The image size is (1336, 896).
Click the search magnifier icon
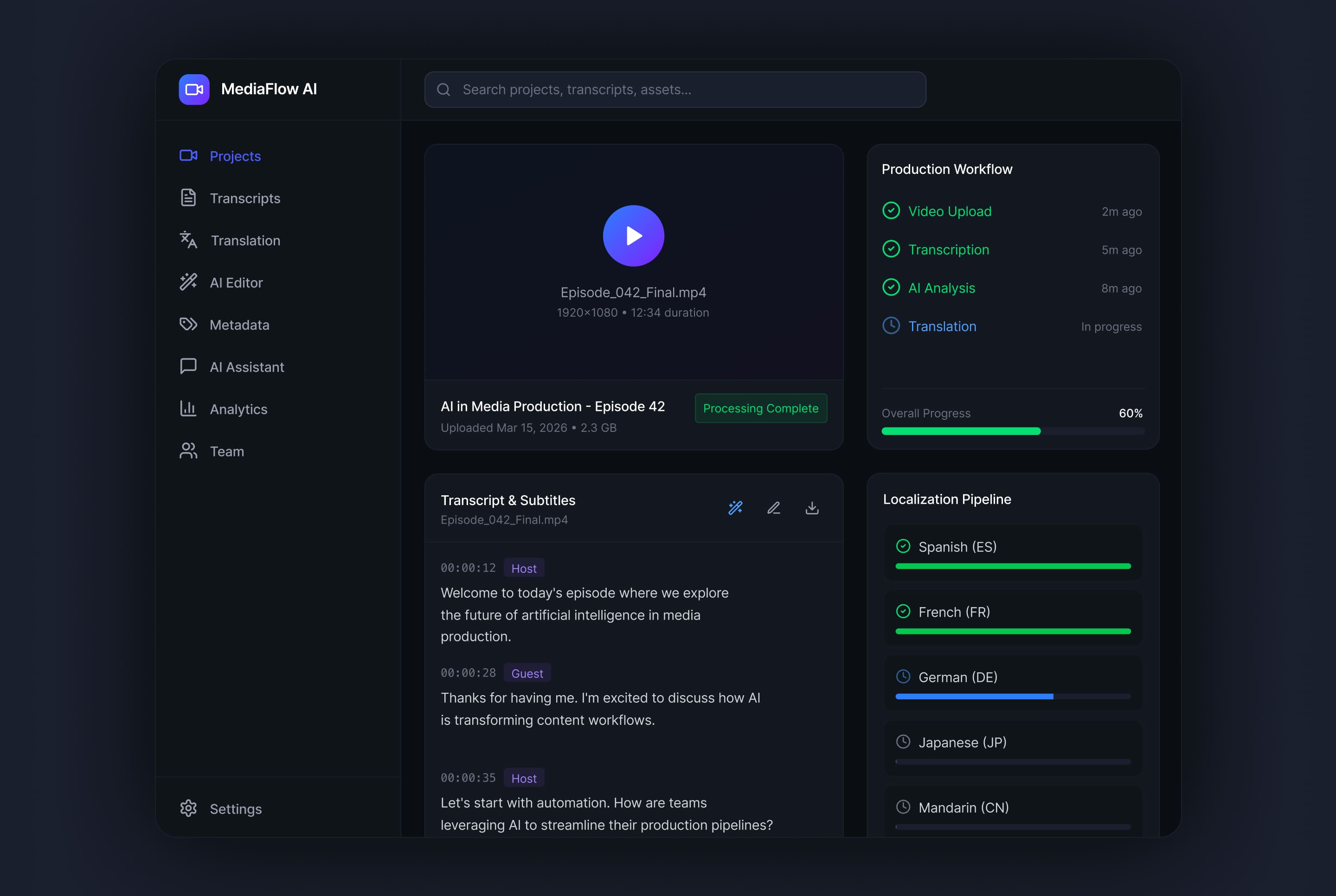(444, 89)
